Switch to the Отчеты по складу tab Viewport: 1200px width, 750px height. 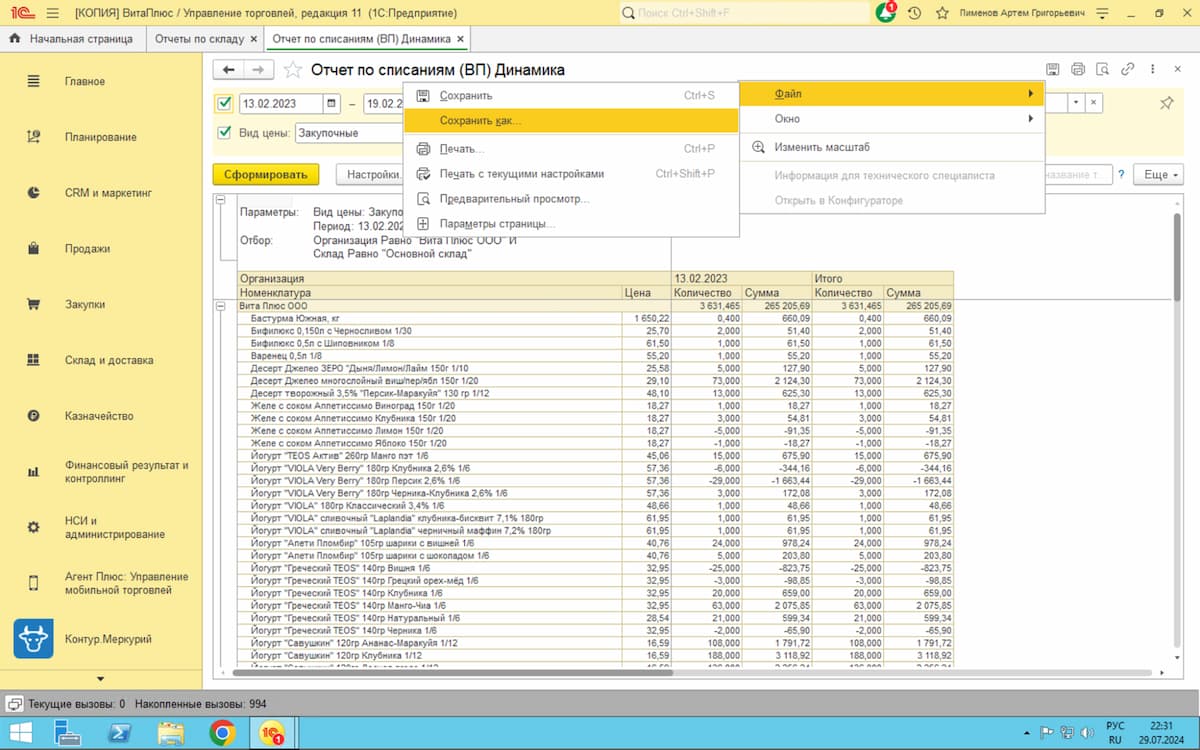click(199, 39)
